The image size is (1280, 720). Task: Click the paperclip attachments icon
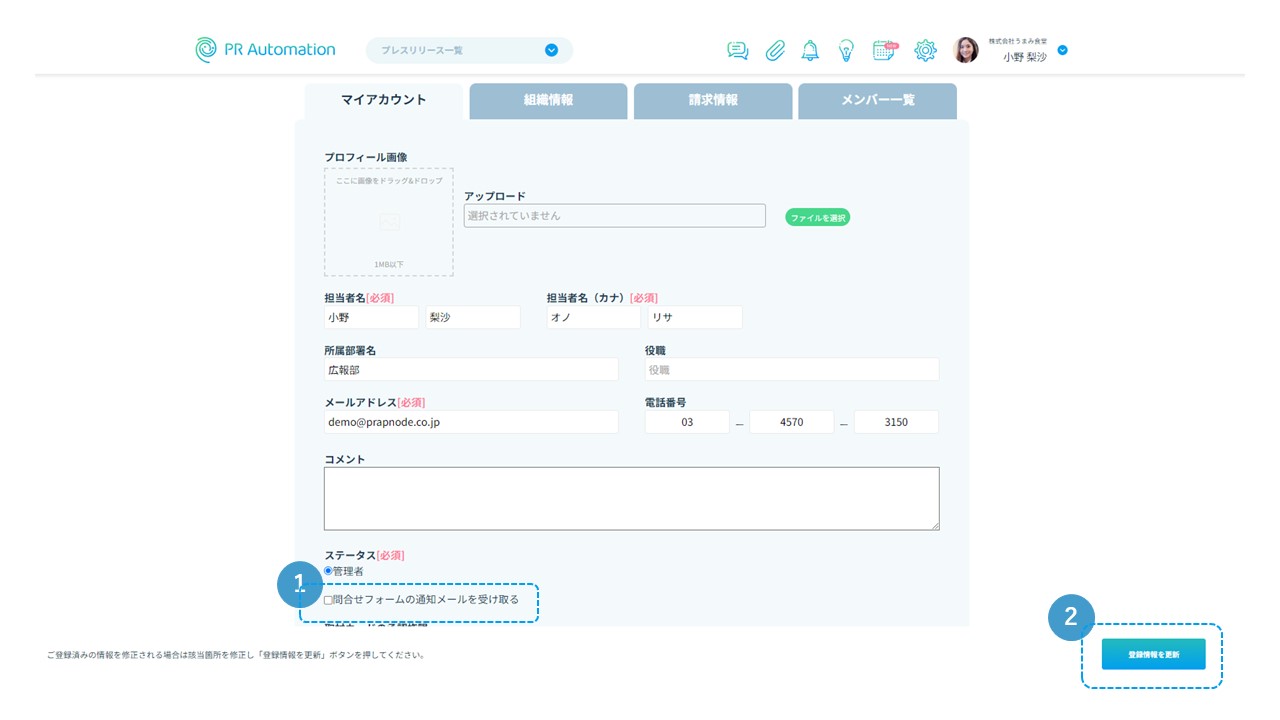775,51
